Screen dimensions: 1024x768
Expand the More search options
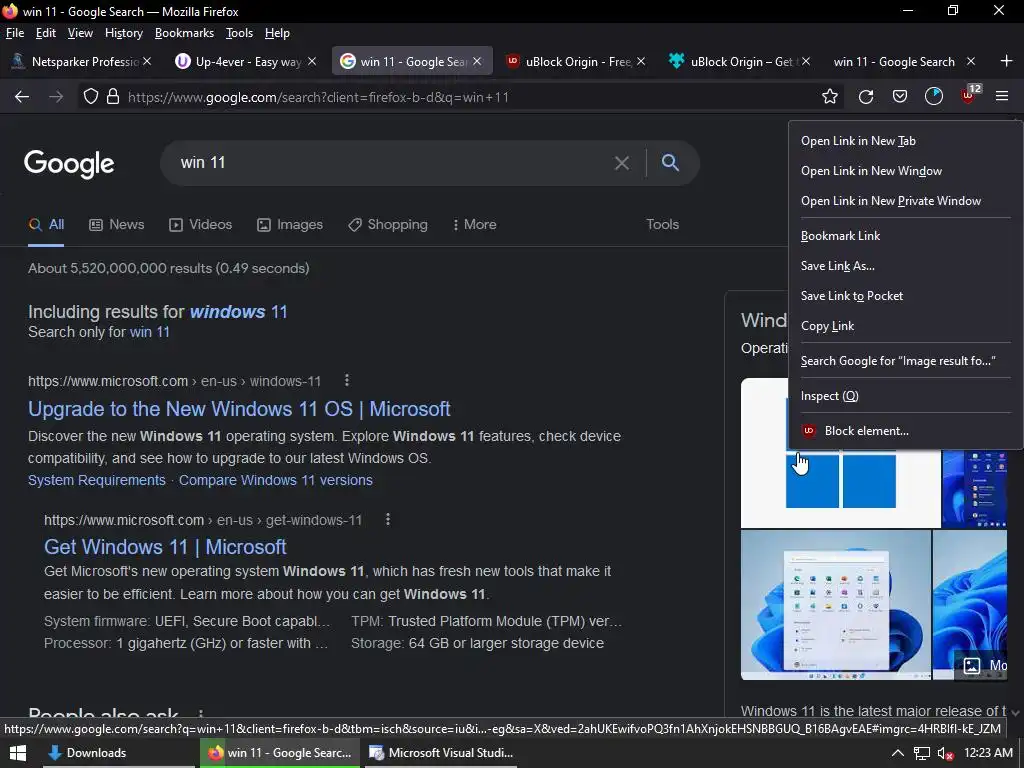pyautogui.click(x=474, y=225)
